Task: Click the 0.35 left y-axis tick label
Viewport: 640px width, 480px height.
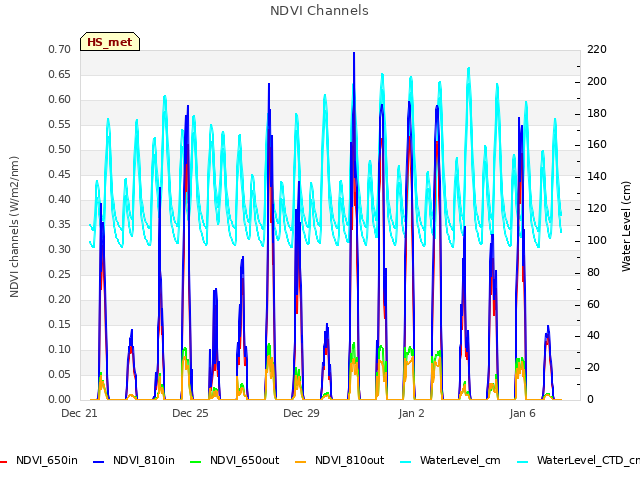Action: (x=60, y=224)
